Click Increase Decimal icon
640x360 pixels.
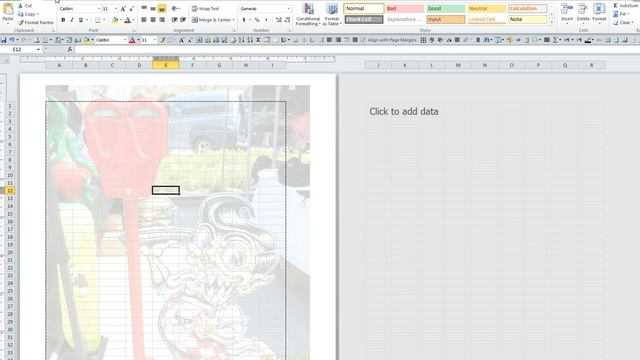279,20
